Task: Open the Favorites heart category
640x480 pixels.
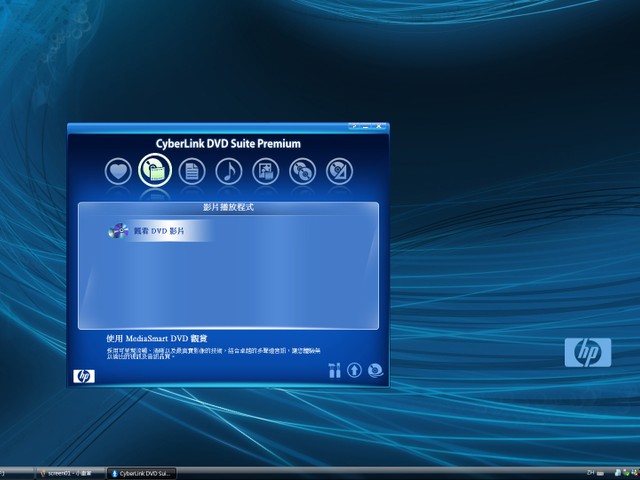Action: 118,171
